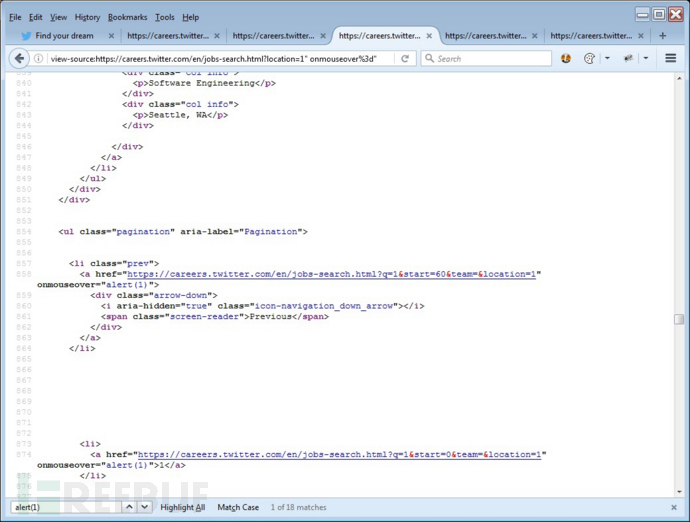Open the start=0 jobs-search link
Image resolution: width=690 pixels, height=522 pixels.
(339, 455)
